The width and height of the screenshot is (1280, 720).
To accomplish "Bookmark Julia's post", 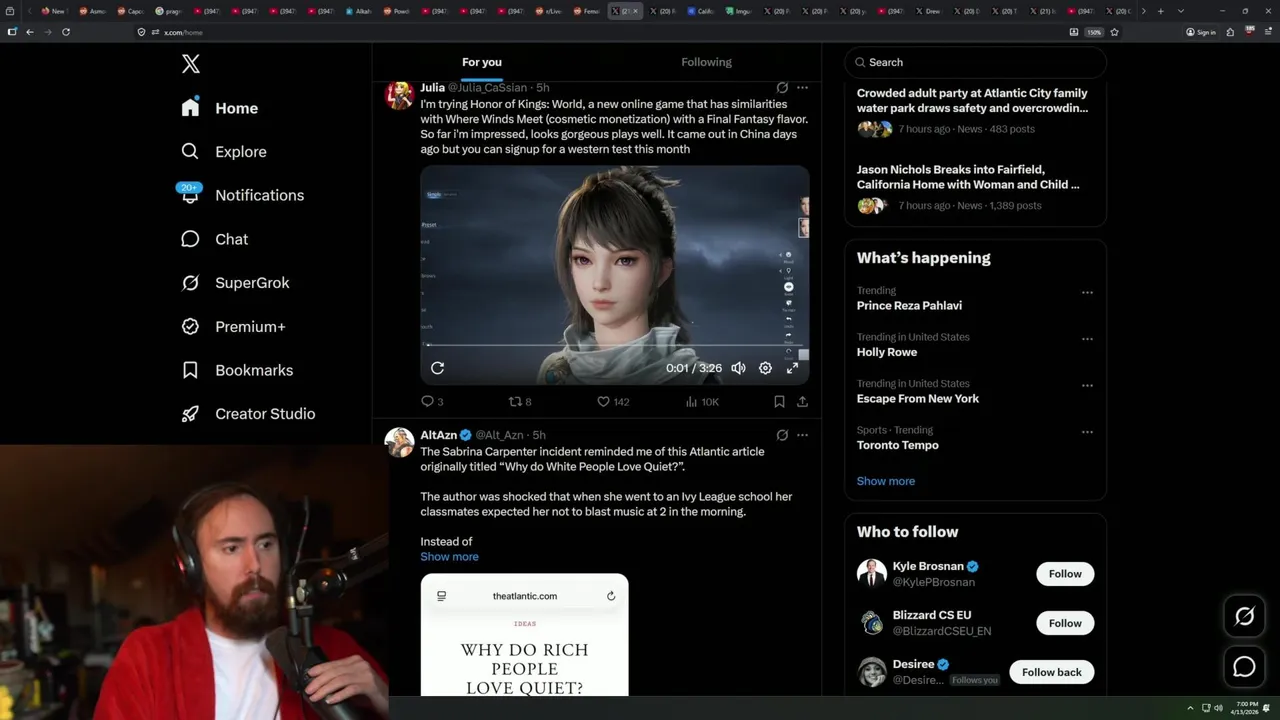I will click(779, 402).
